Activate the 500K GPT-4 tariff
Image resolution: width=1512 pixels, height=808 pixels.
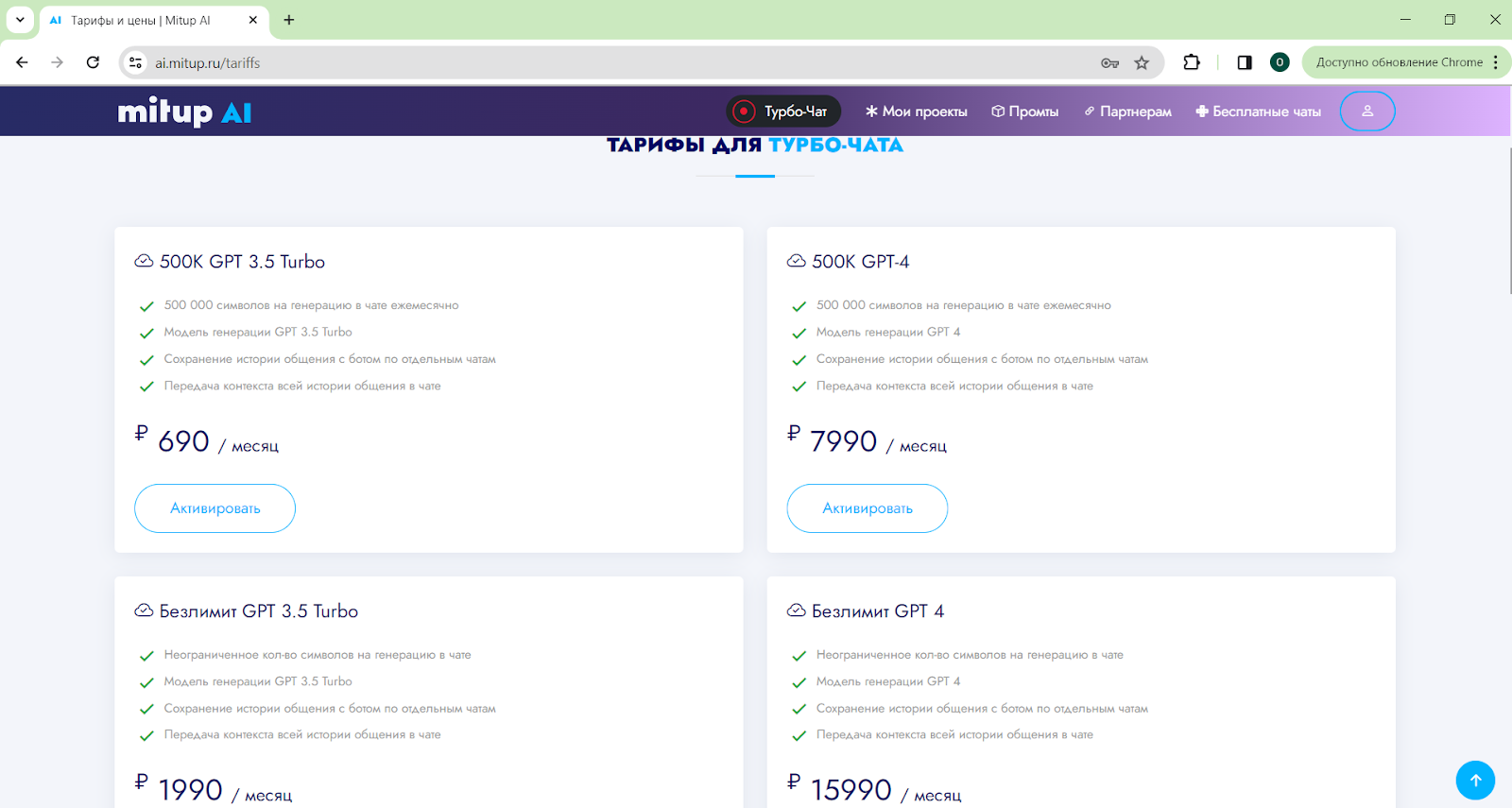[x=867, y=508]
